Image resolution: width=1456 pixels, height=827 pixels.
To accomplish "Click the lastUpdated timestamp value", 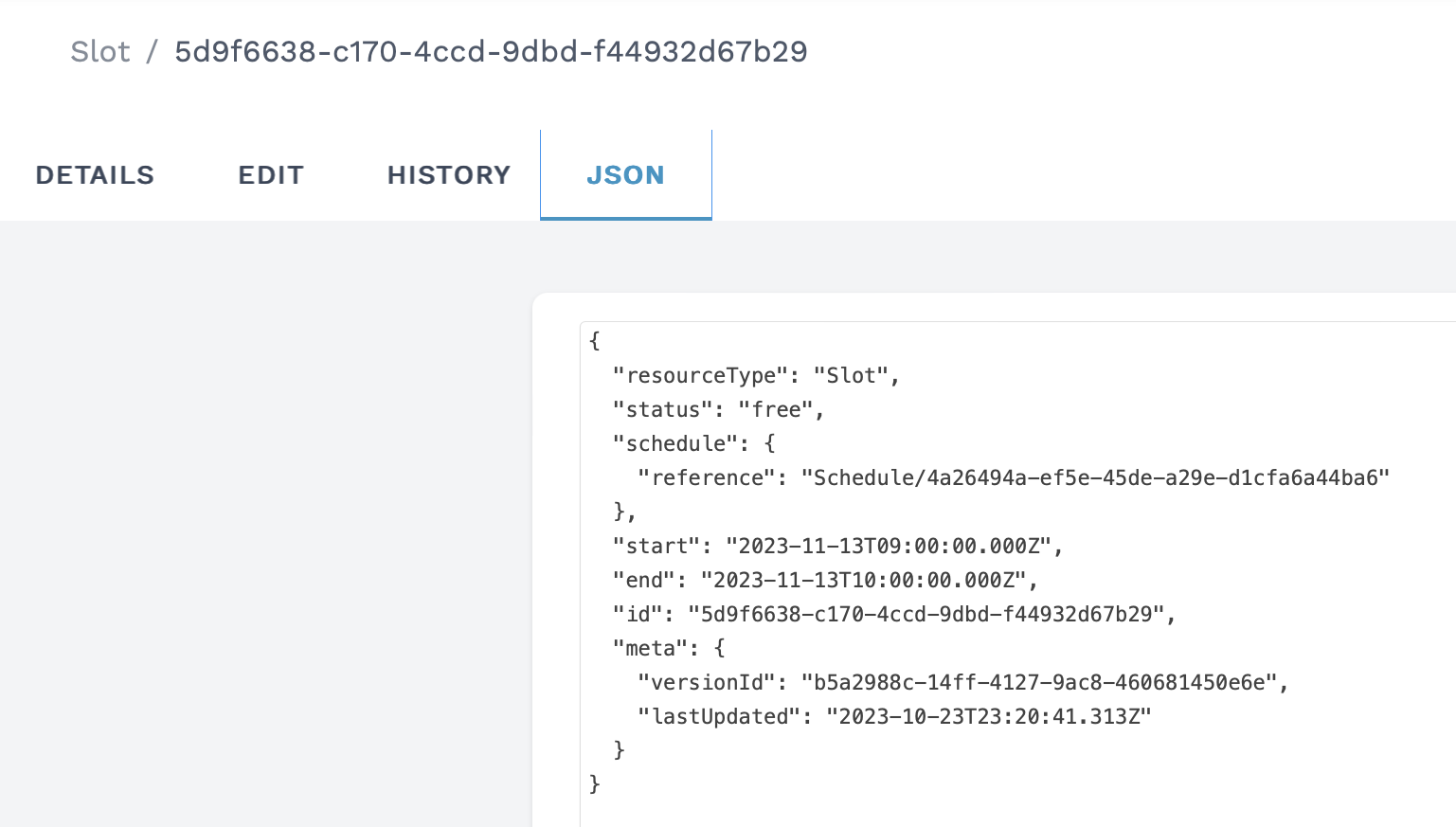I will pyautogui.click(x=988, y=717).
